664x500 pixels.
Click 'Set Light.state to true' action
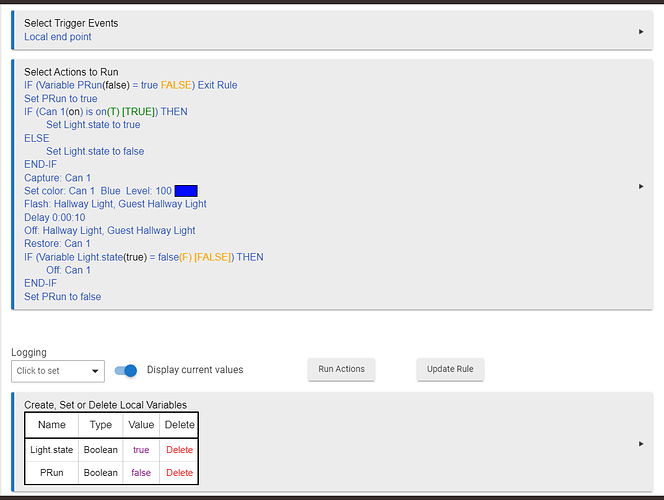pos(93,125)
